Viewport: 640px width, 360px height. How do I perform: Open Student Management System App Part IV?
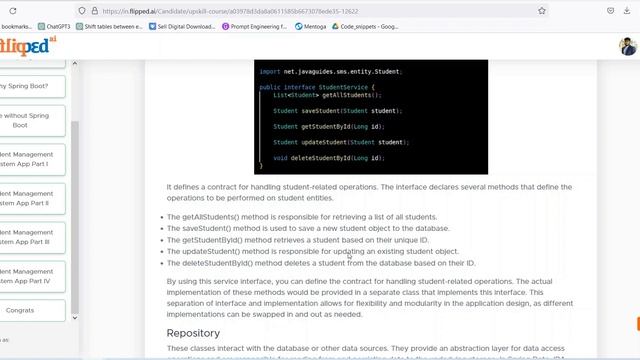tap(33, 276)
